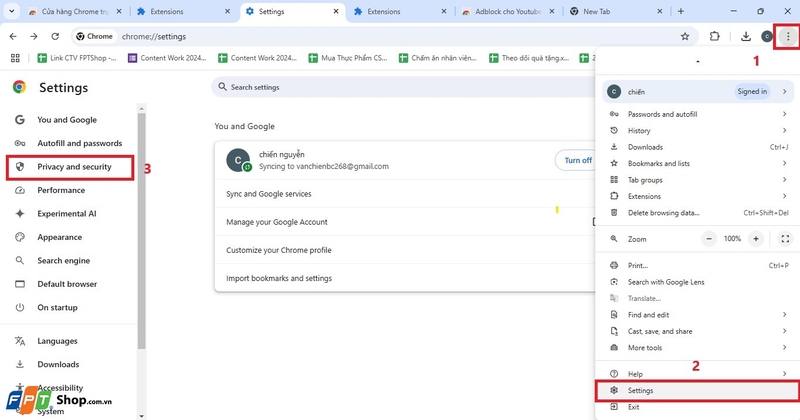Click the Search settings field
Image resolution: width=800 pixels, height=420 pixels.
pyautogui.click(x=403, y=87)
